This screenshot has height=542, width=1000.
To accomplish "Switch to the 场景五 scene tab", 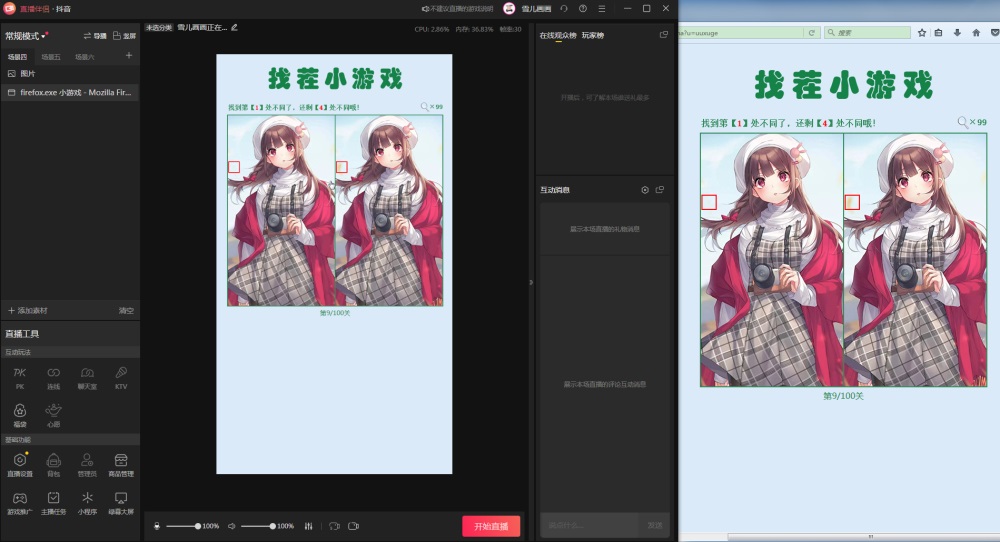I will [51, 57].
